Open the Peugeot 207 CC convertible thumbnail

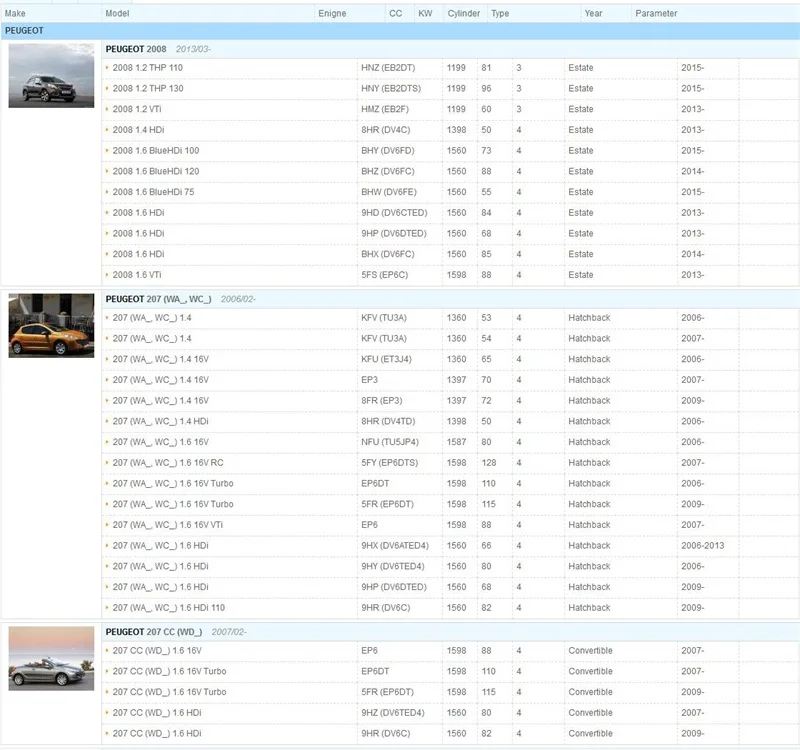pyautogui.click(x=51, y=658)
